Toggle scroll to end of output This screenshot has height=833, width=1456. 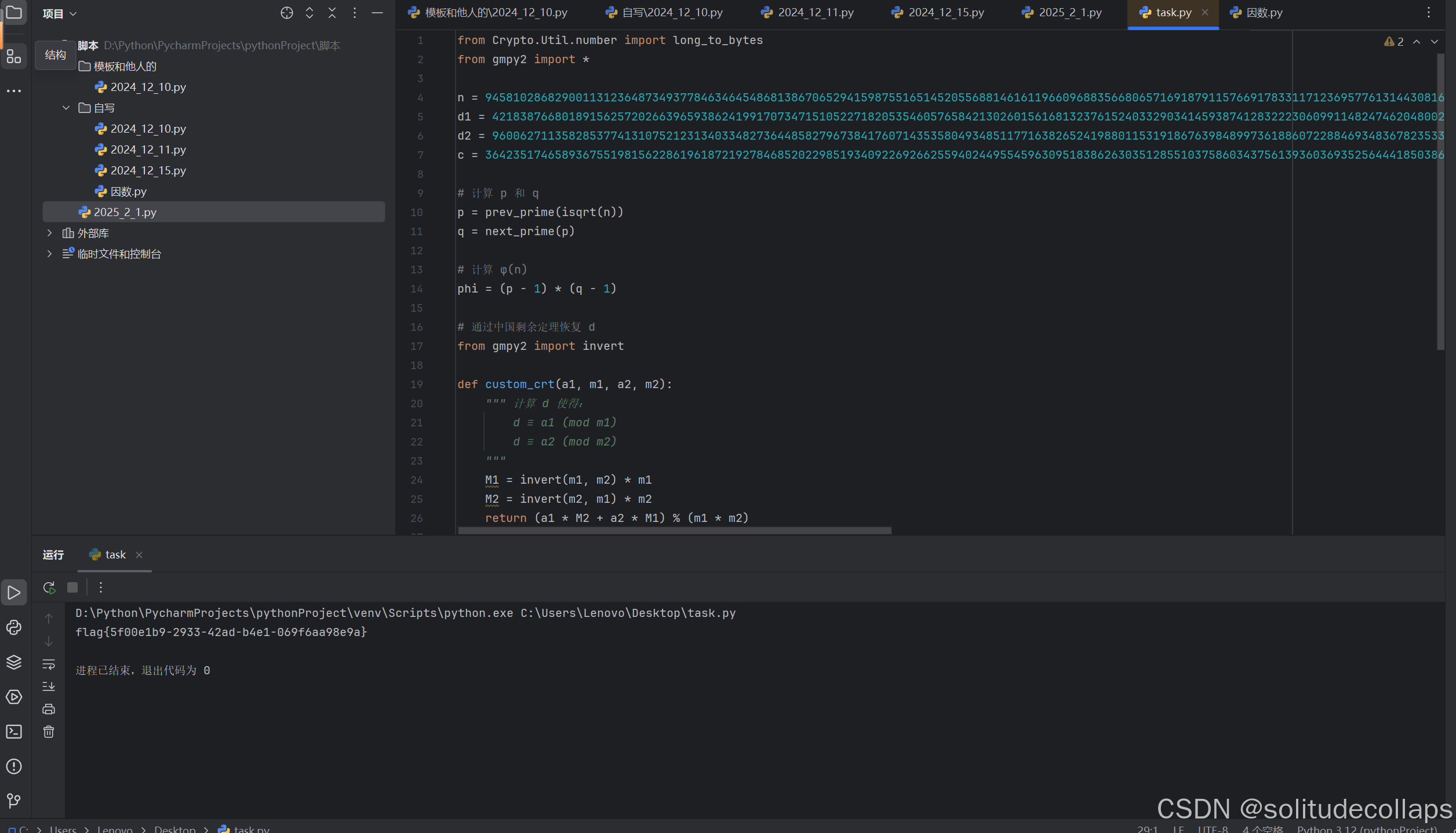click(x=49, y=686)
